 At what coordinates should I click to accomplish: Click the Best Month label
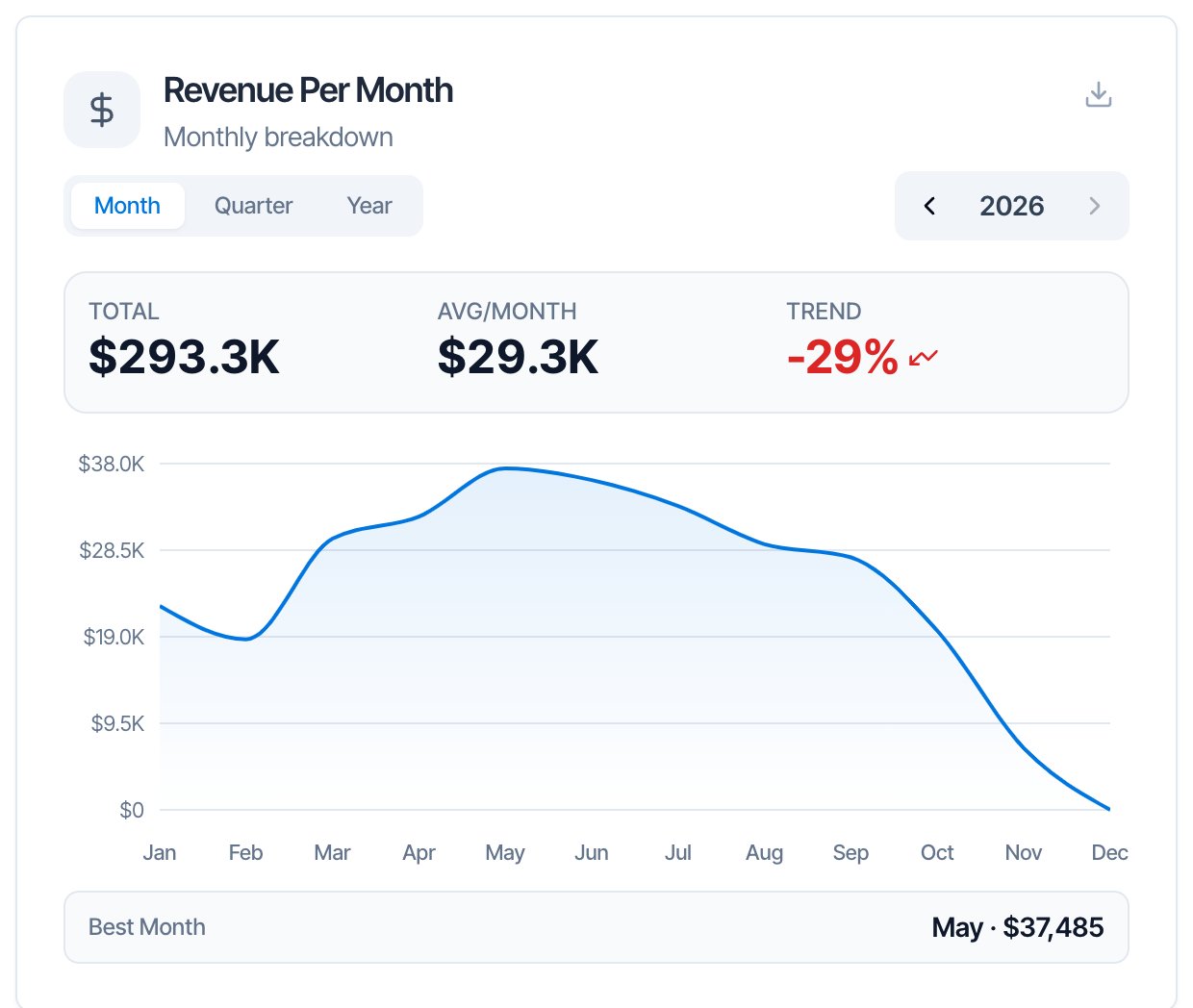click(147, 927)
